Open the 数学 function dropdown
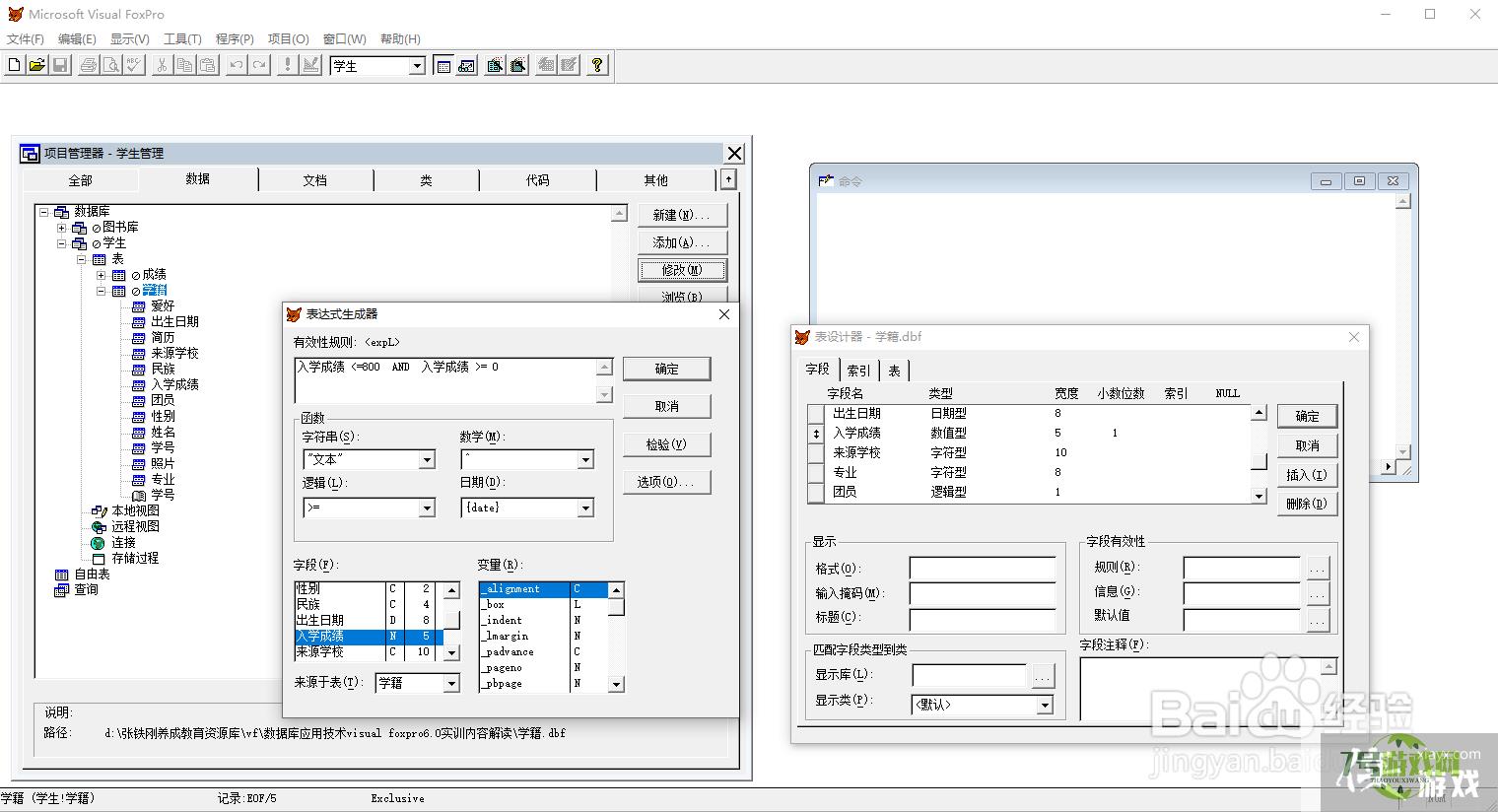1498x812 pixels. 584,460
